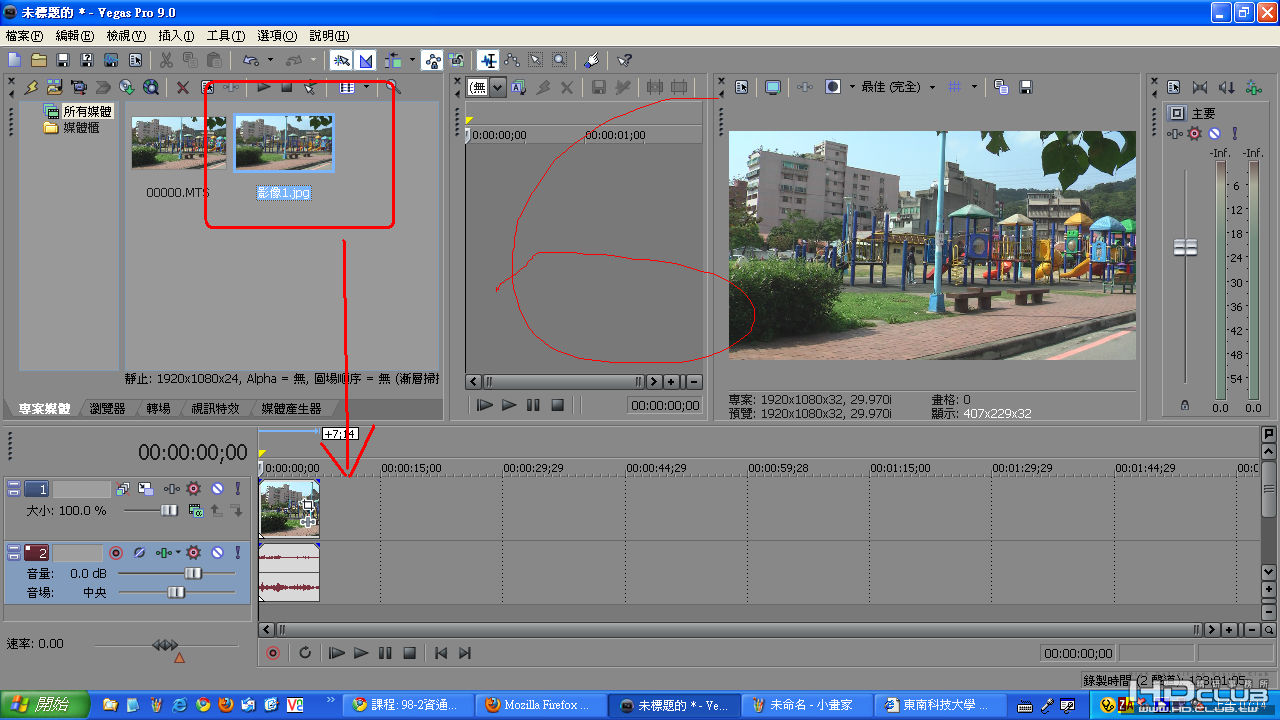Save preview snapshot to file icon
1280x720 pixels.
[x=1026, y=87]
